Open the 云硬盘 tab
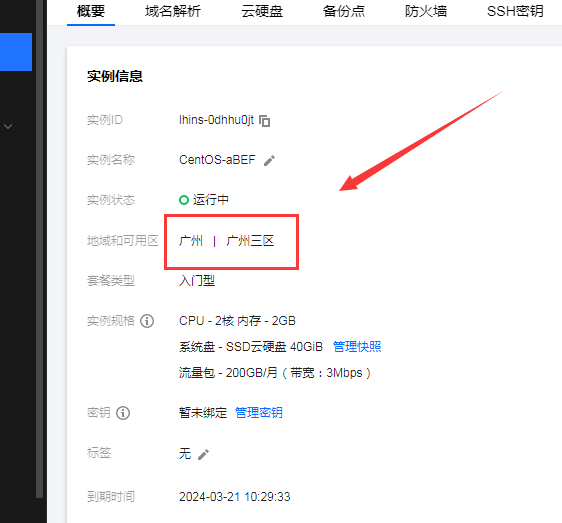 click(262, 11)
